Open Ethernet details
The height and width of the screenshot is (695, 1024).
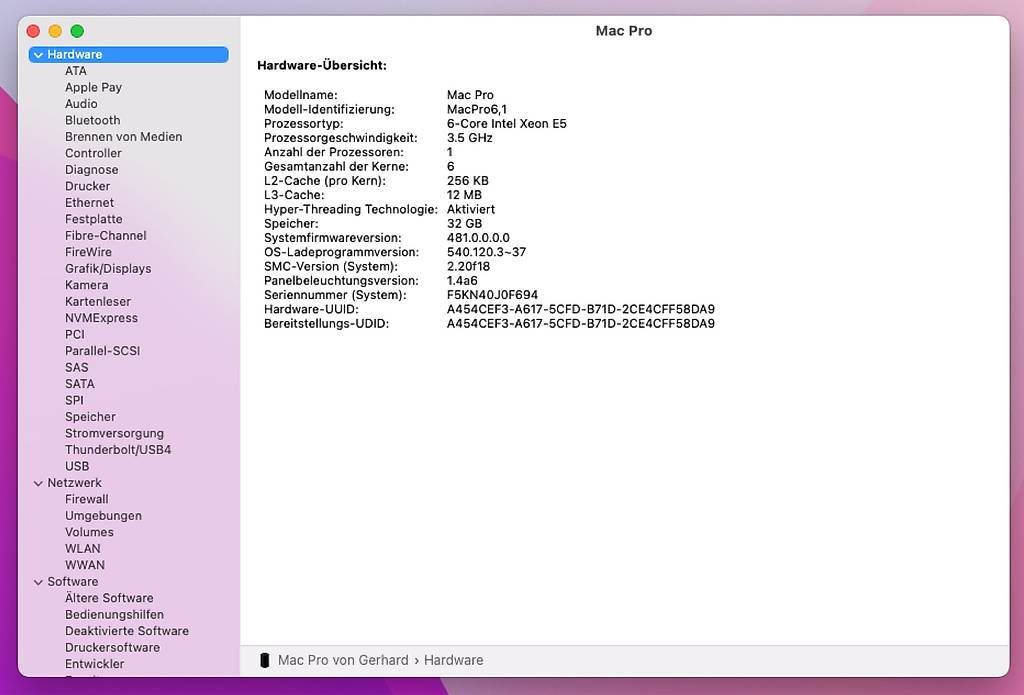(x=89, y=202)
